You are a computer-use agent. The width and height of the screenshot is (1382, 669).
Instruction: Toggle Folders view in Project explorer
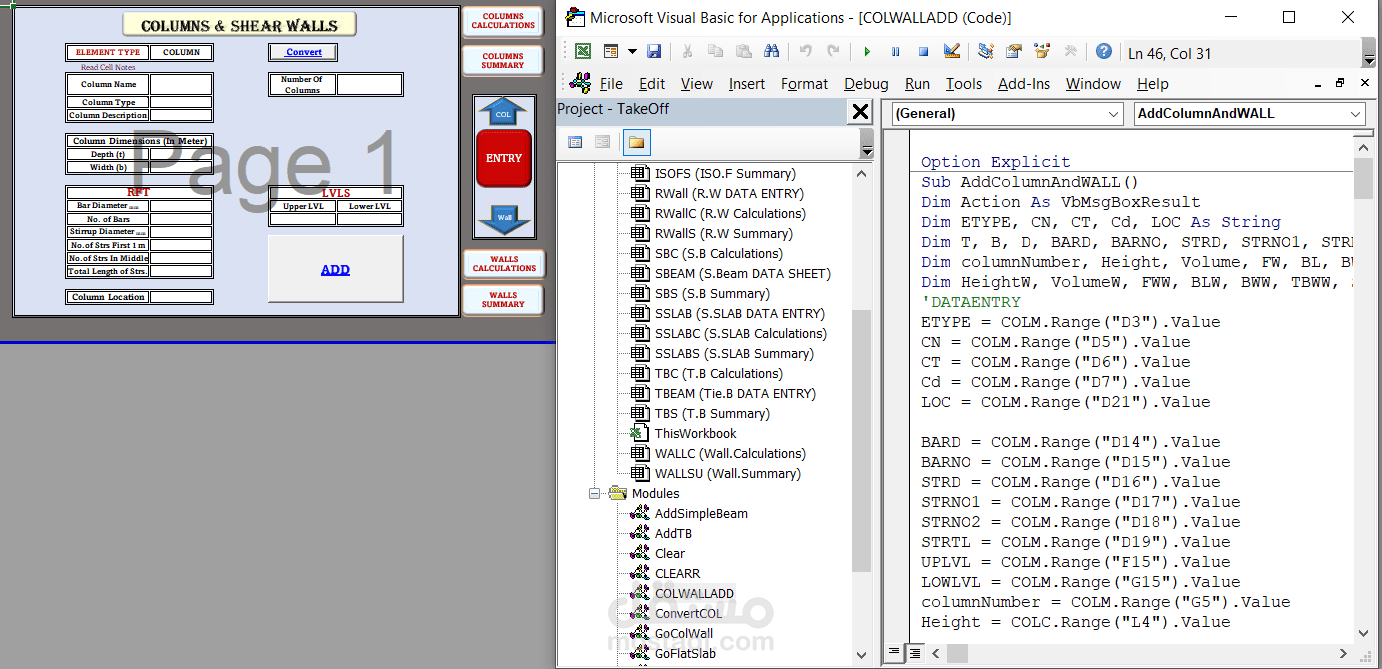tap(636, 142)
